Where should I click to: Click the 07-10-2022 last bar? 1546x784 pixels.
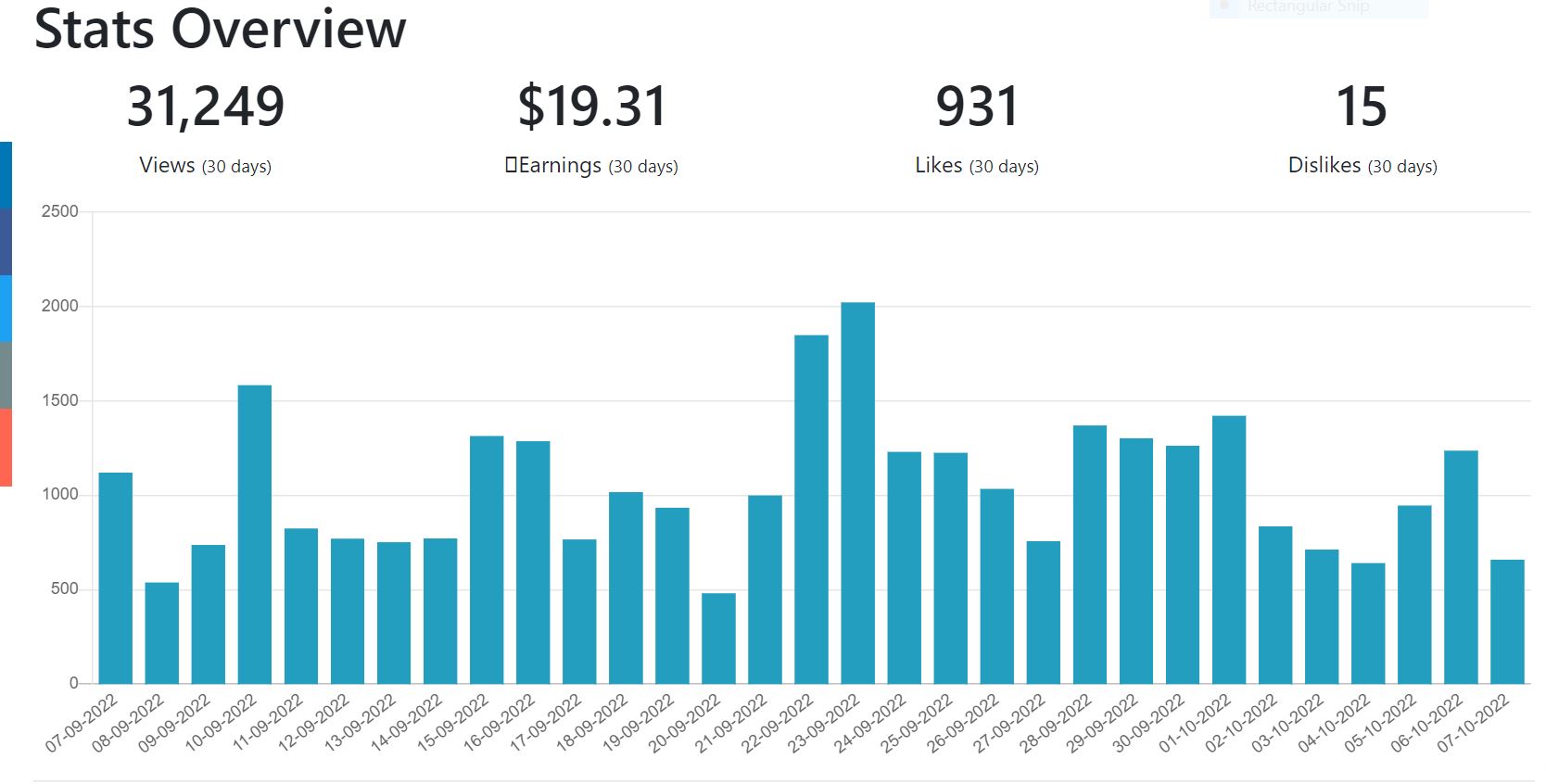coord(1507,622)
